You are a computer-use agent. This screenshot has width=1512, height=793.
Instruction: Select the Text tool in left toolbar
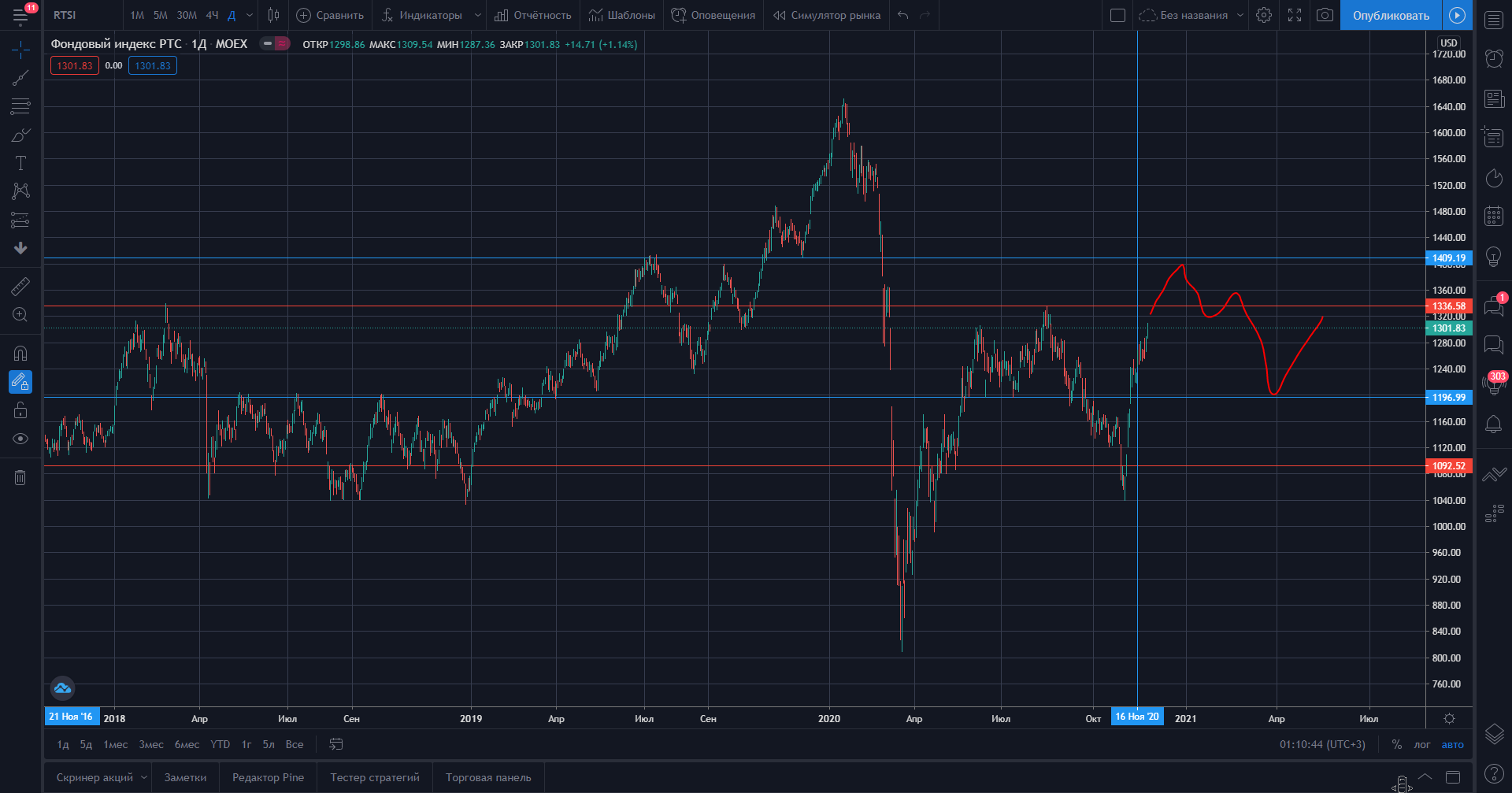click(x=20, y=163)
